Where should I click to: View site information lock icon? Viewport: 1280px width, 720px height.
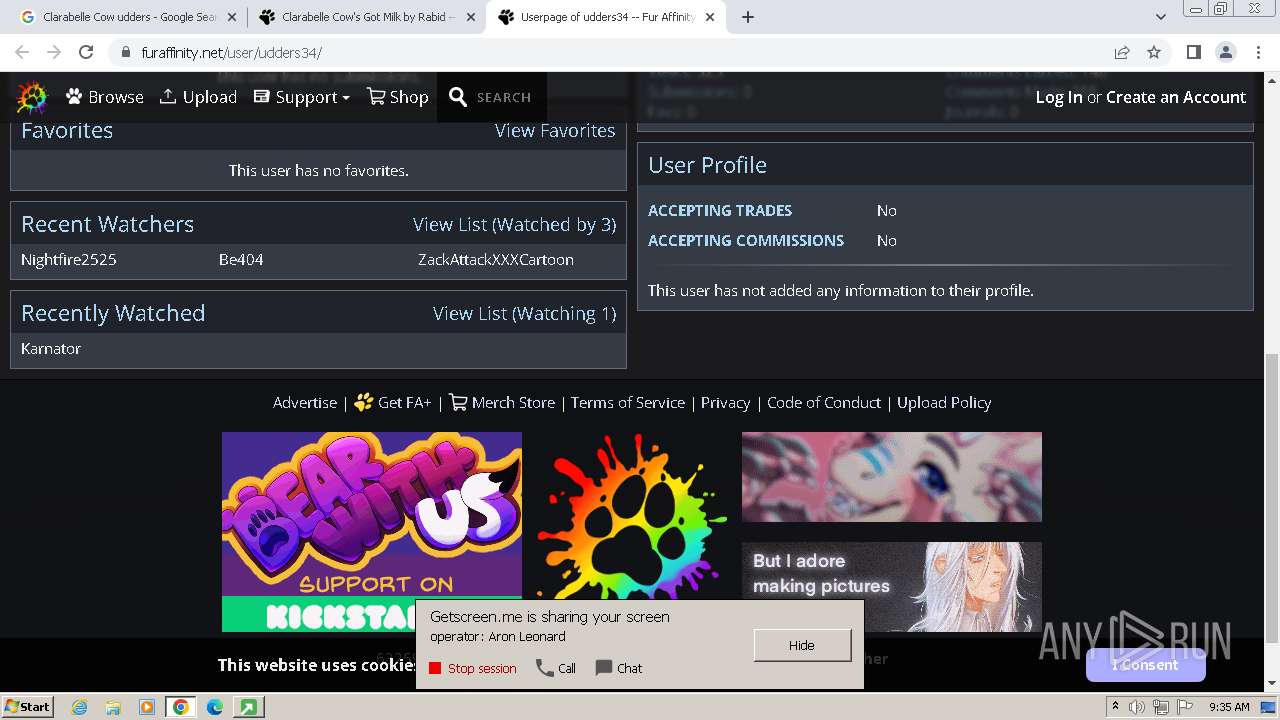click(126, 52)
